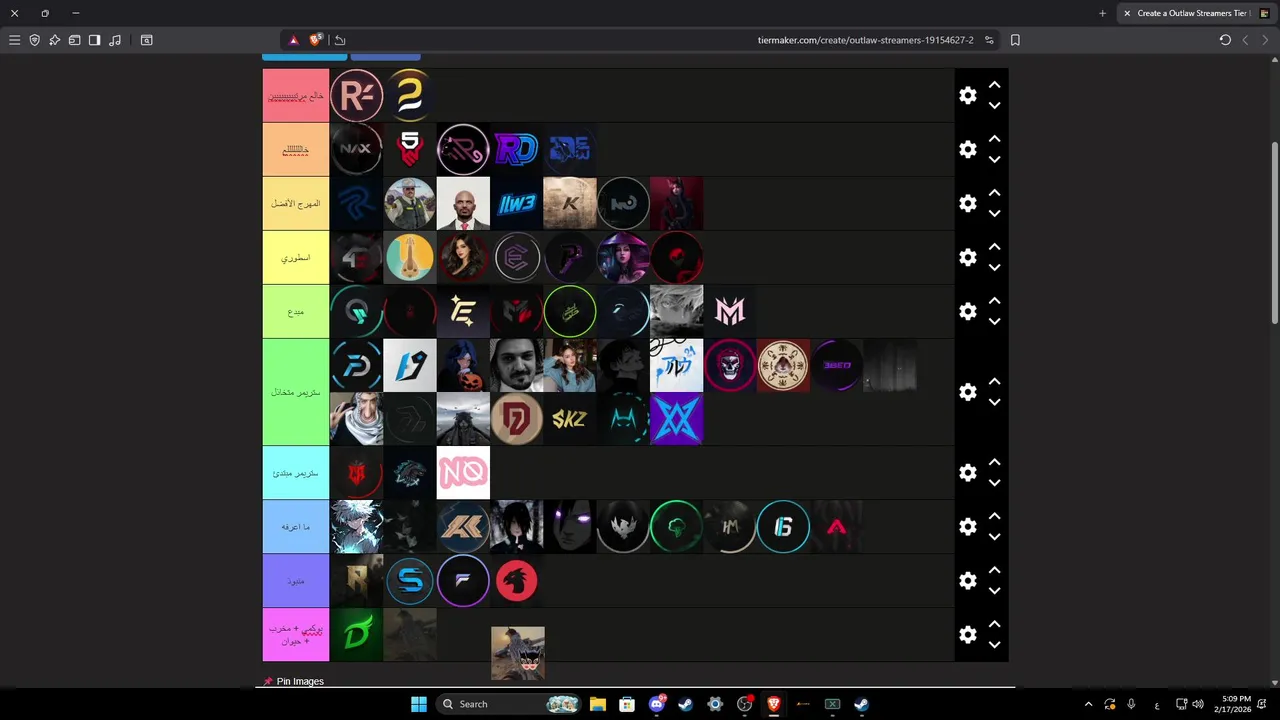Click the shield icon beside the hamburger menu
Screen dimensions: 1280x720
34,40
